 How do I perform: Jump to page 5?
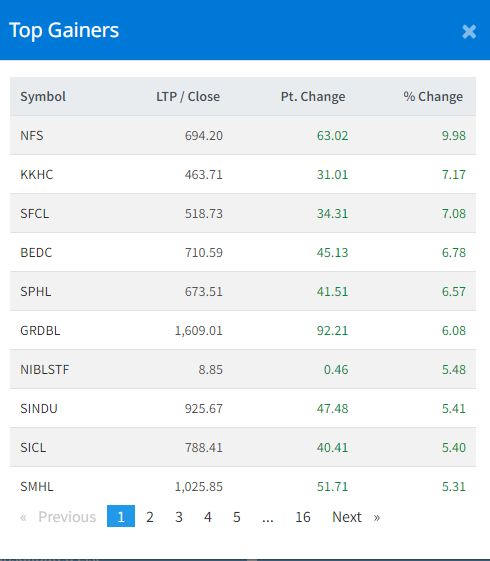(x=237, y=517)
